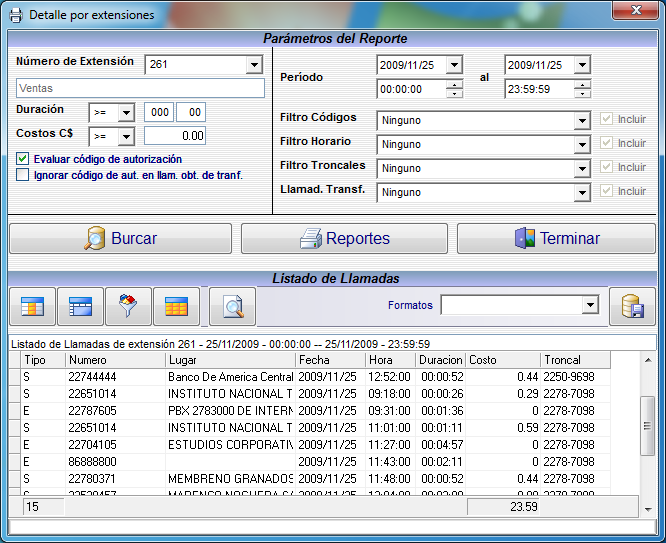Click row selector of the 12:52:00 call
The height and width of the screenshot is (543, 666).
15,377
